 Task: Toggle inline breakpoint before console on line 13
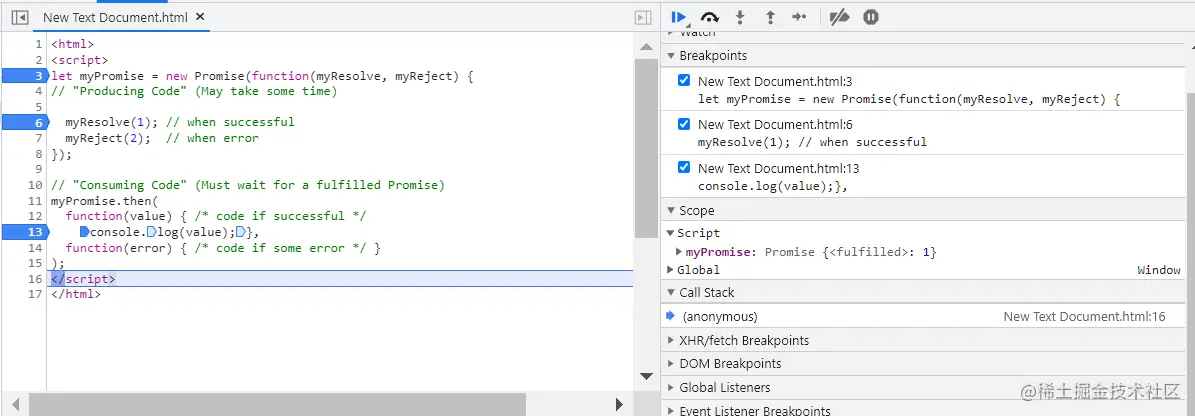point(85,232)
